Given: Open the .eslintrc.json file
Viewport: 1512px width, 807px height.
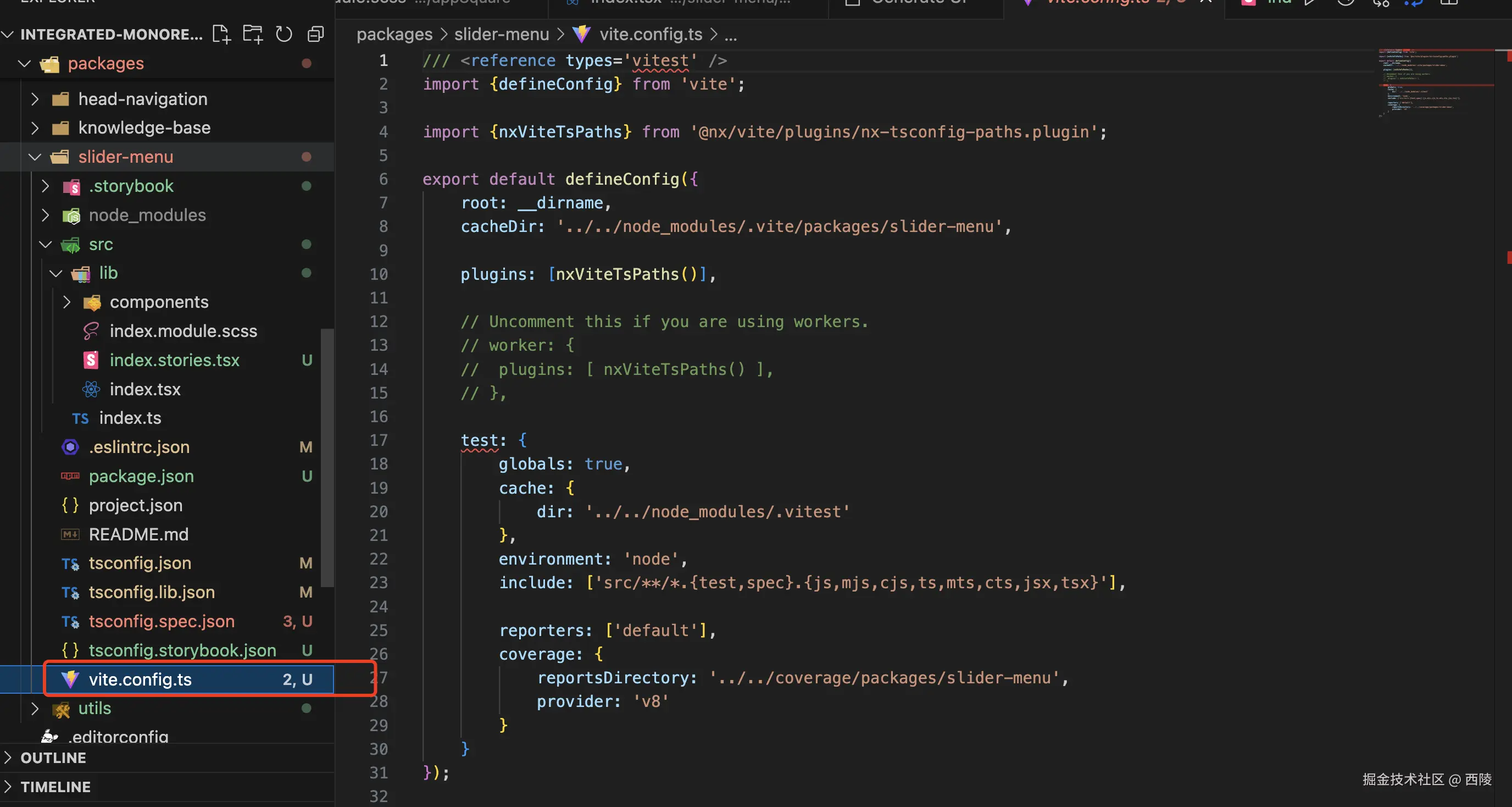Looking at the screenshot, I should click(x=139, y=447).
